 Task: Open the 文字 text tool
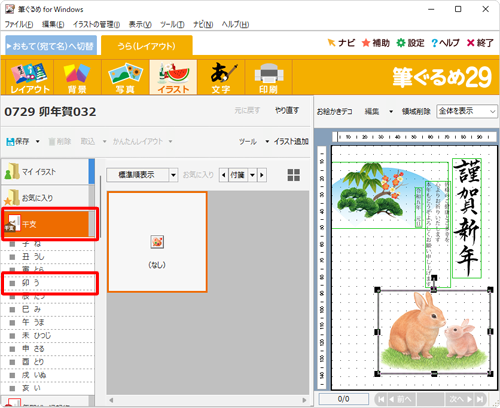pyautogui.click(x=221, y=77)
